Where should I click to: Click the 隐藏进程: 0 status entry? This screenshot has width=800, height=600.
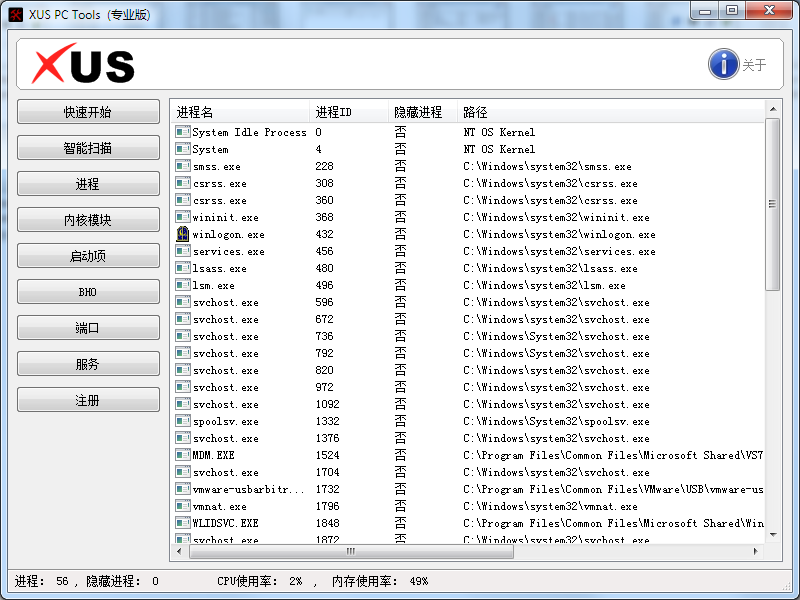pos(122,581)
